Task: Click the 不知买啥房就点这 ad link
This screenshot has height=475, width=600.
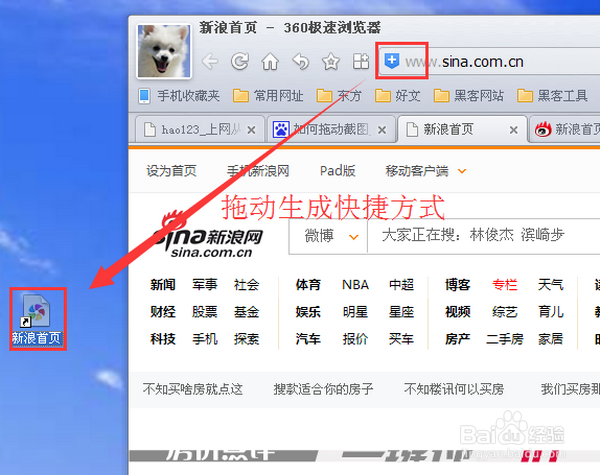Action: [x=193, y=389]
